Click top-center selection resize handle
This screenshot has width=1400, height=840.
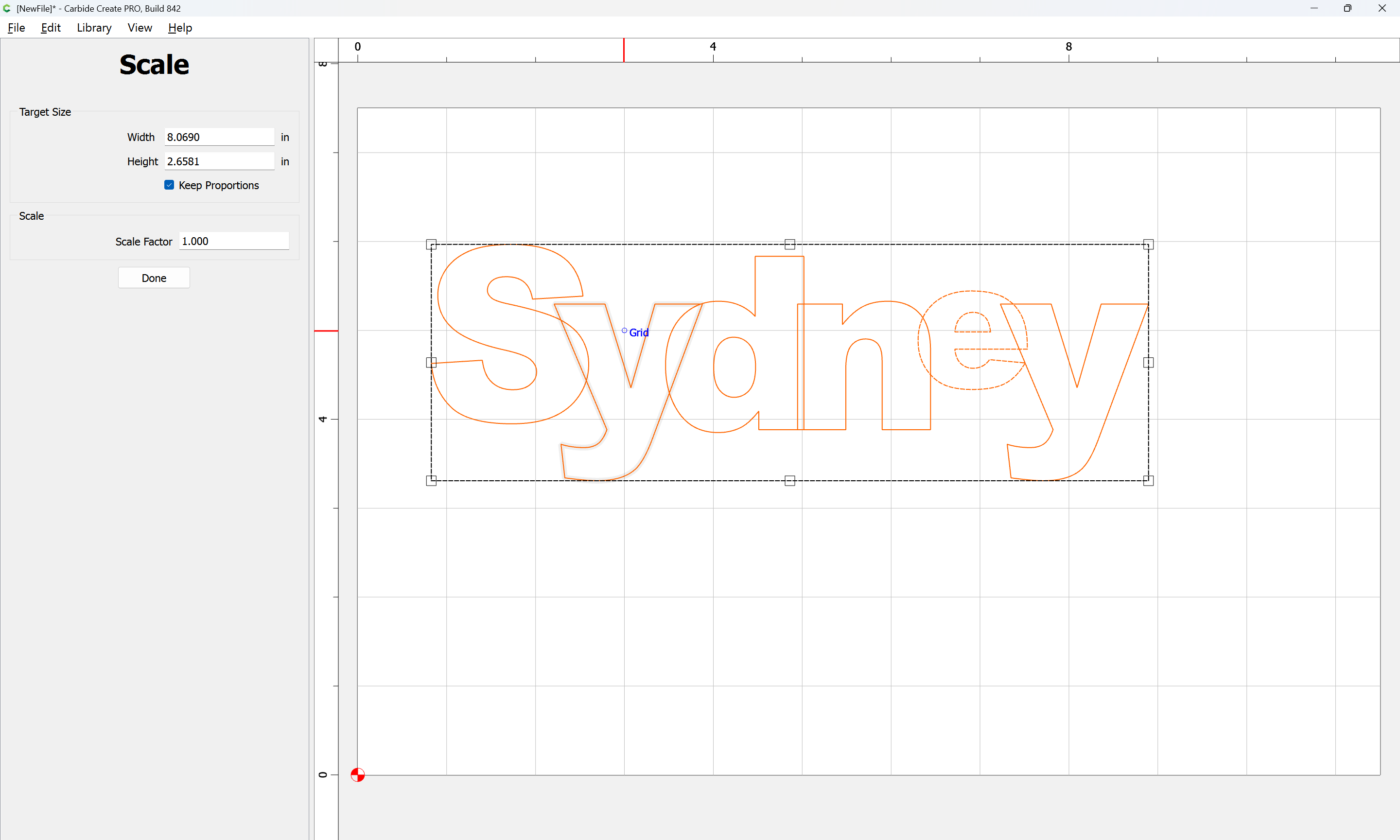click(x=789, y=245)
